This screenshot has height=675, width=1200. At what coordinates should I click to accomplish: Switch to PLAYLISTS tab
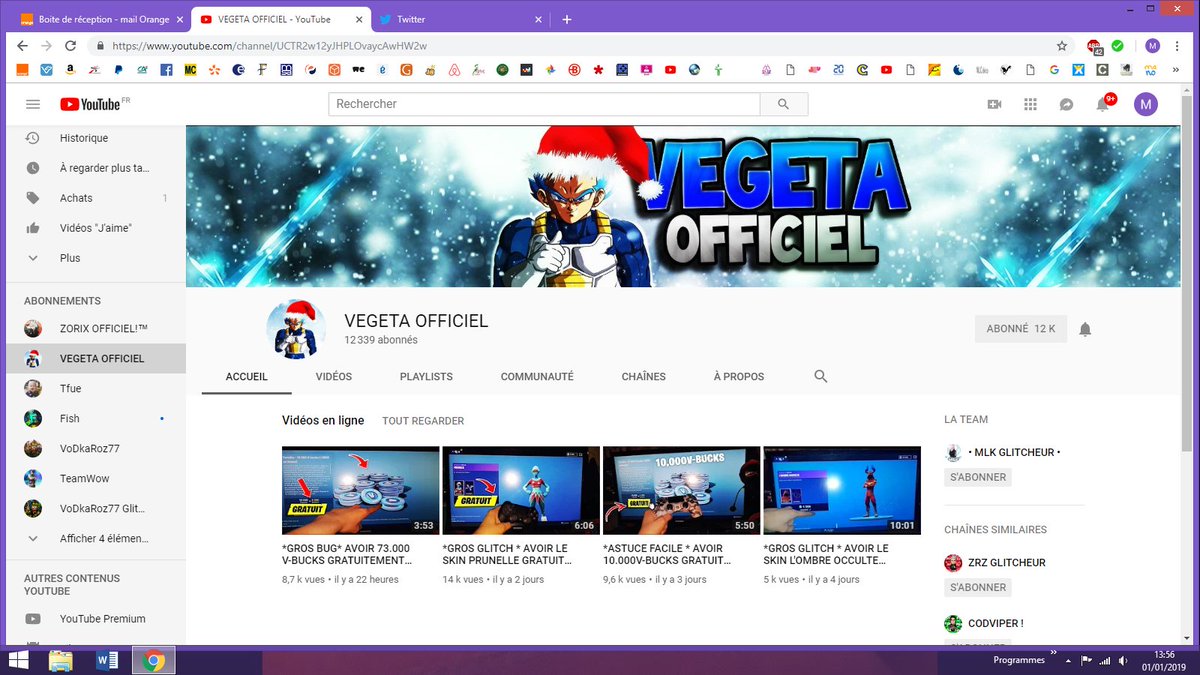(x=426, y=377)
